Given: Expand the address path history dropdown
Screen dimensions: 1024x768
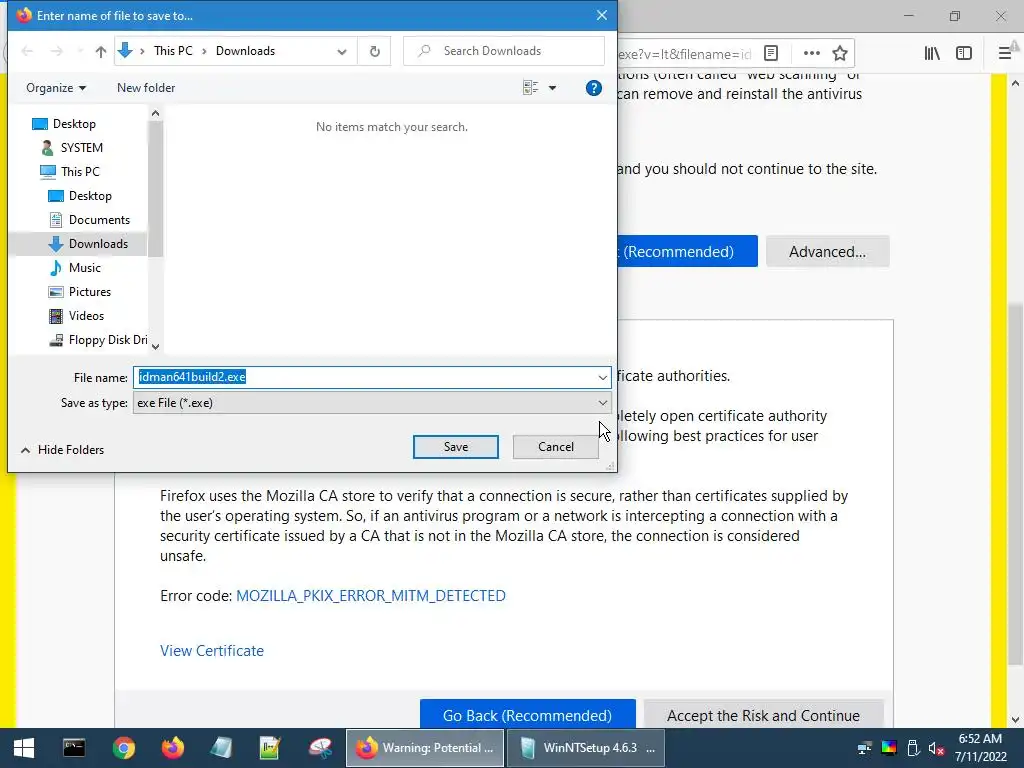Looking at the screenshot, I should pyautogui.click(x=342, y=51).
